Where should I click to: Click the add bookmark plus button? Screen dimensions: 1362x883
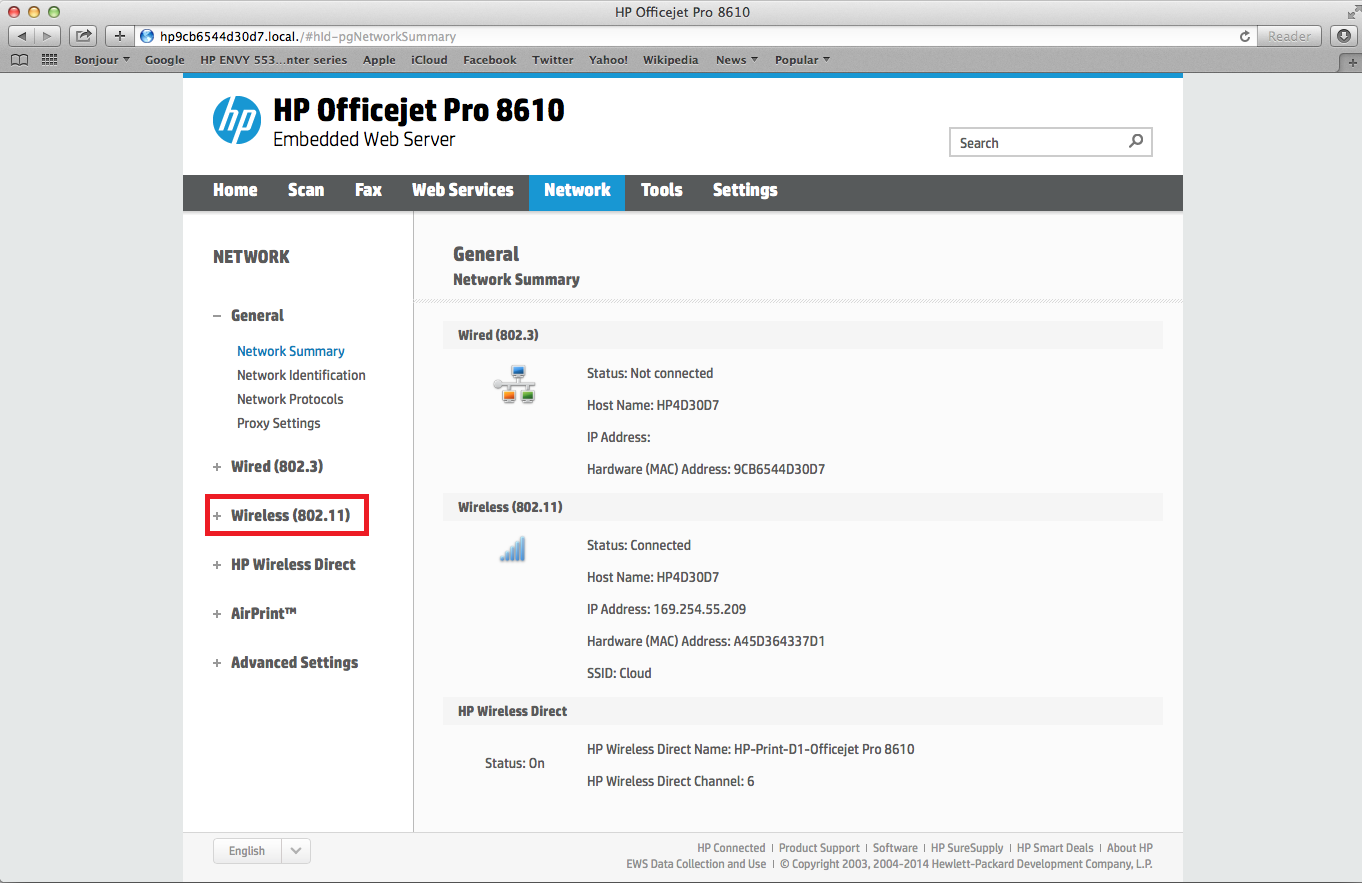(x=120, y=36)
